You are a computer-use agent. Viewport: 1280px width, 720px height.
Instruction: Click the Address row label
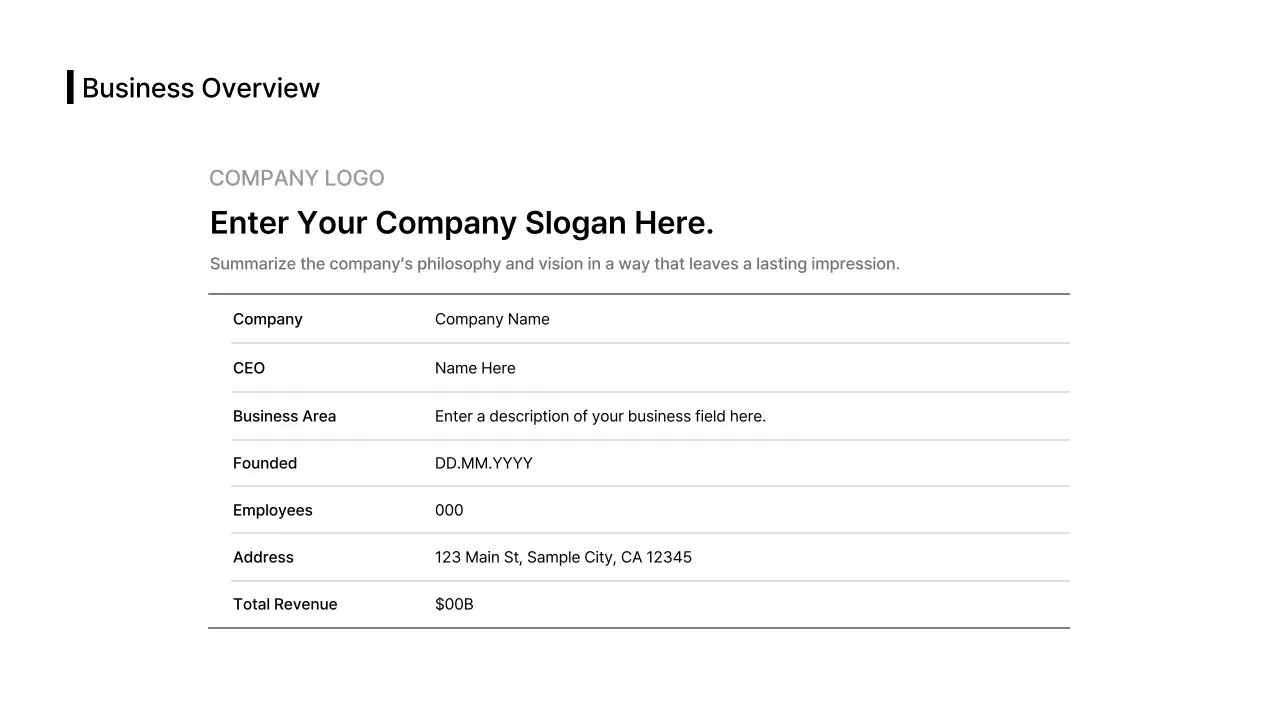click(263, 557)
